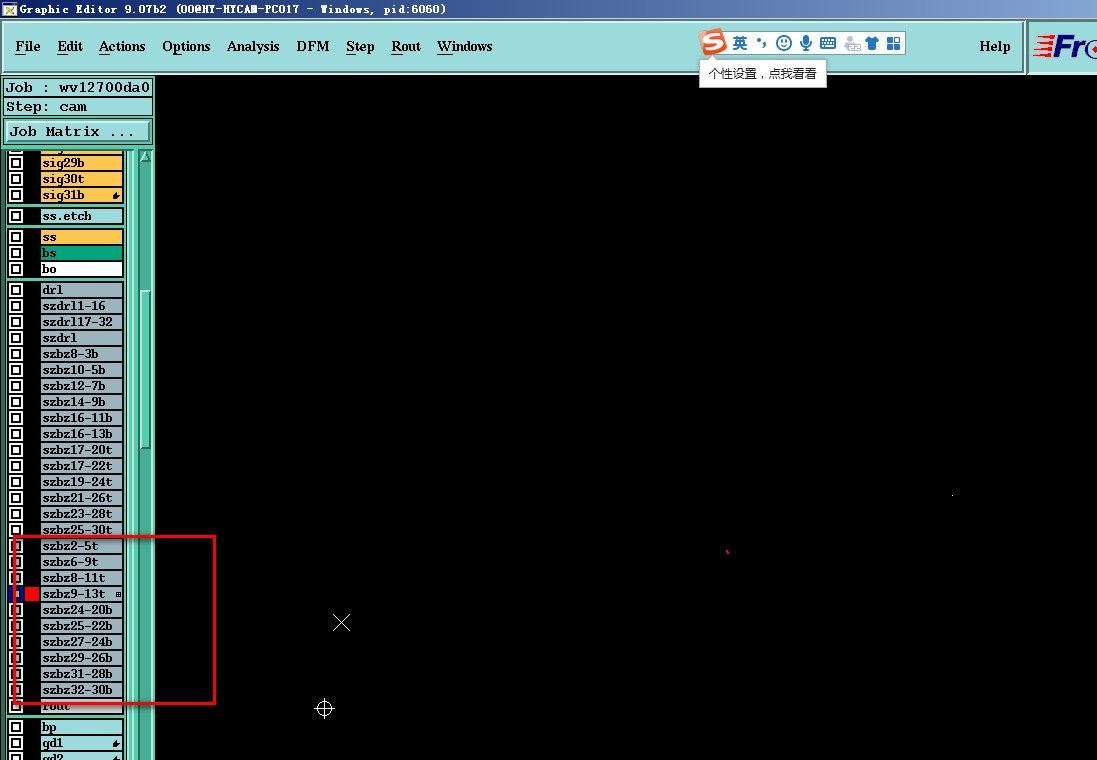Select the szbz24-20b layer name
This screenshot has width=1097, height=760.
pos(81,610)
